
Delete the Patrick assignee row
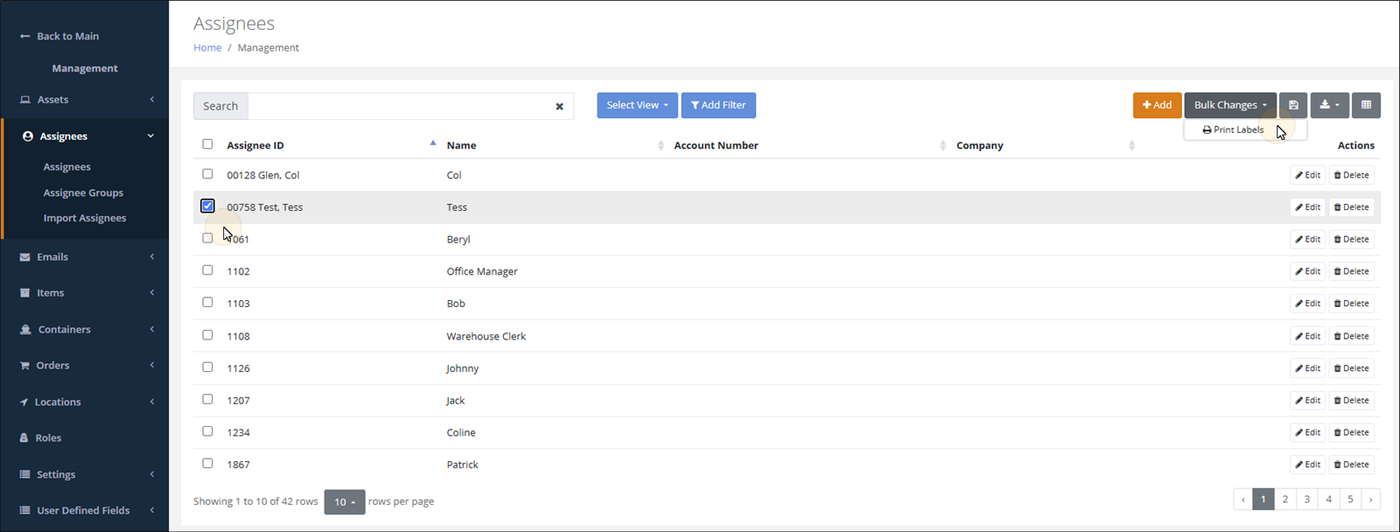1351,464
